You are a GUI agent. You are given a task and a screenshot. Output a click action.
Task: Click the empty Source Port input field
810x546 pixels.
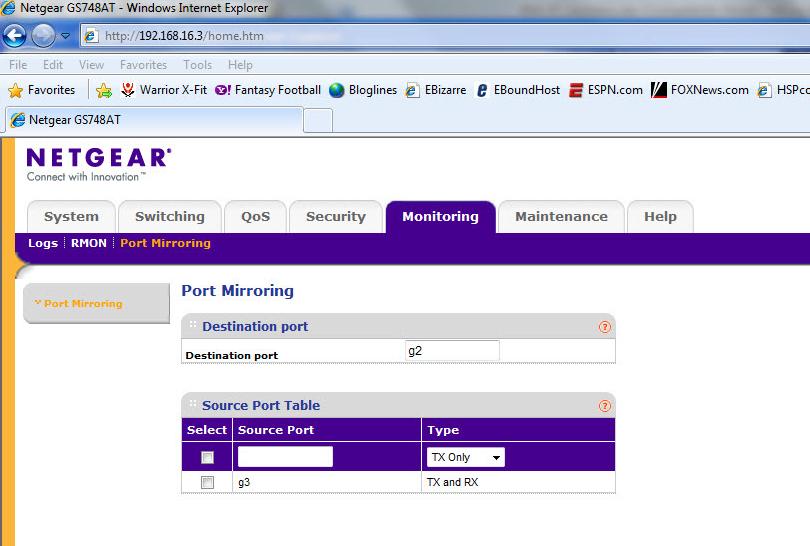[x=285, y=457]
